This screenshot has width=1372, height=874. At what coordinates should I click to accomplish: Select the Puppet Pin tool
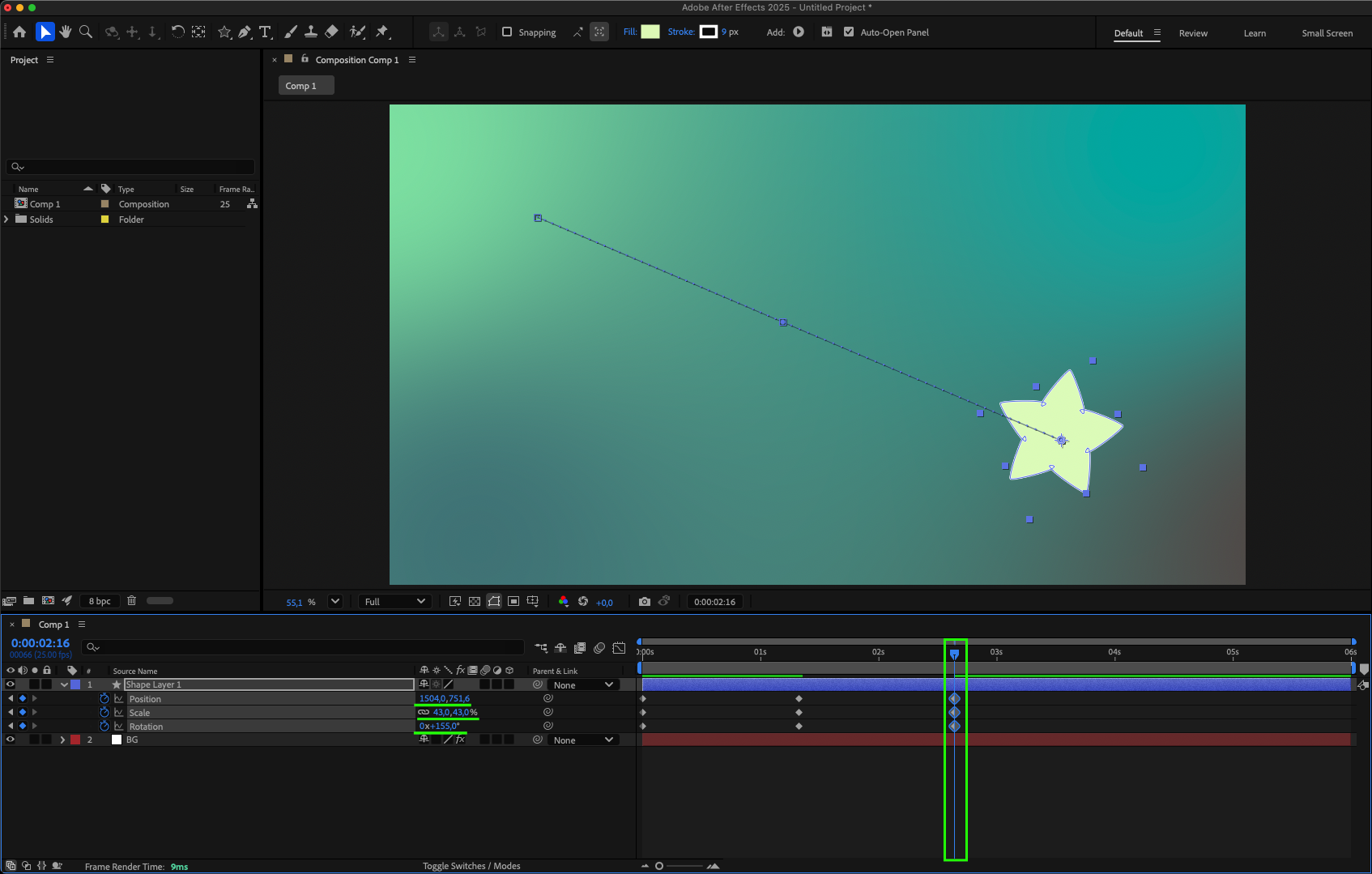click(382, 32)
